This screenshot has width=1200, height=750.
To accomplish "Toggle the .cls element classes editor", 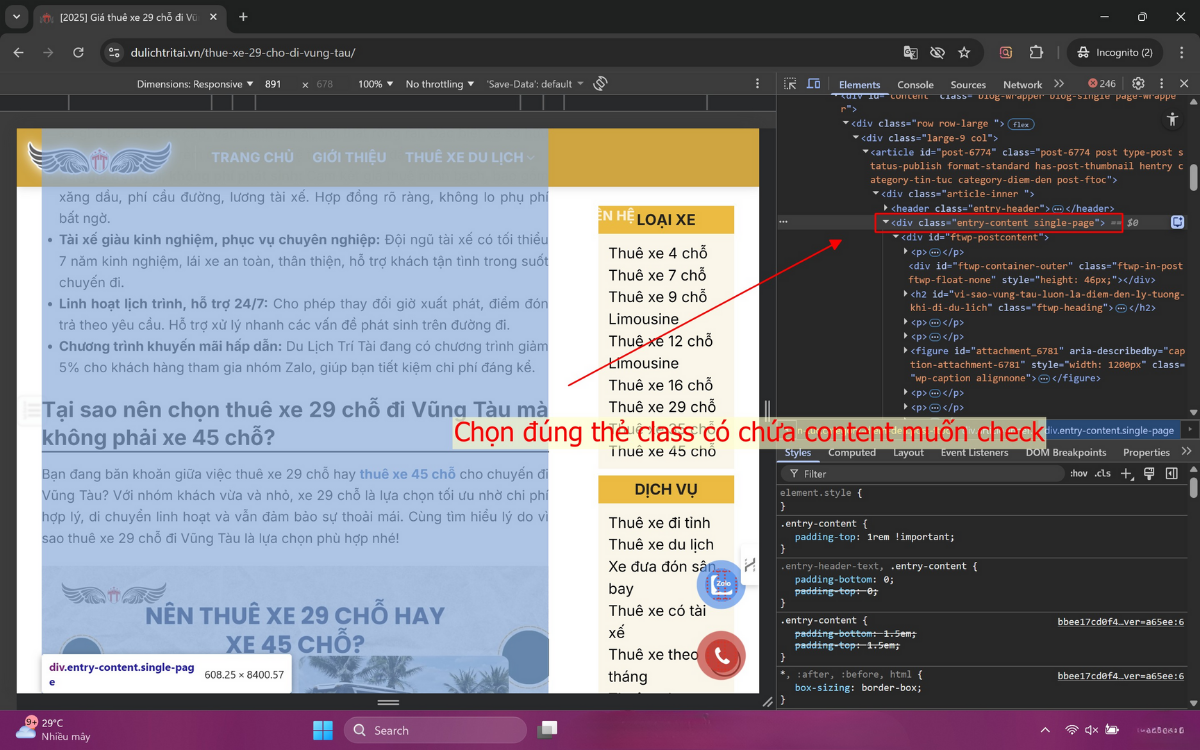I will click(1102, 473).
